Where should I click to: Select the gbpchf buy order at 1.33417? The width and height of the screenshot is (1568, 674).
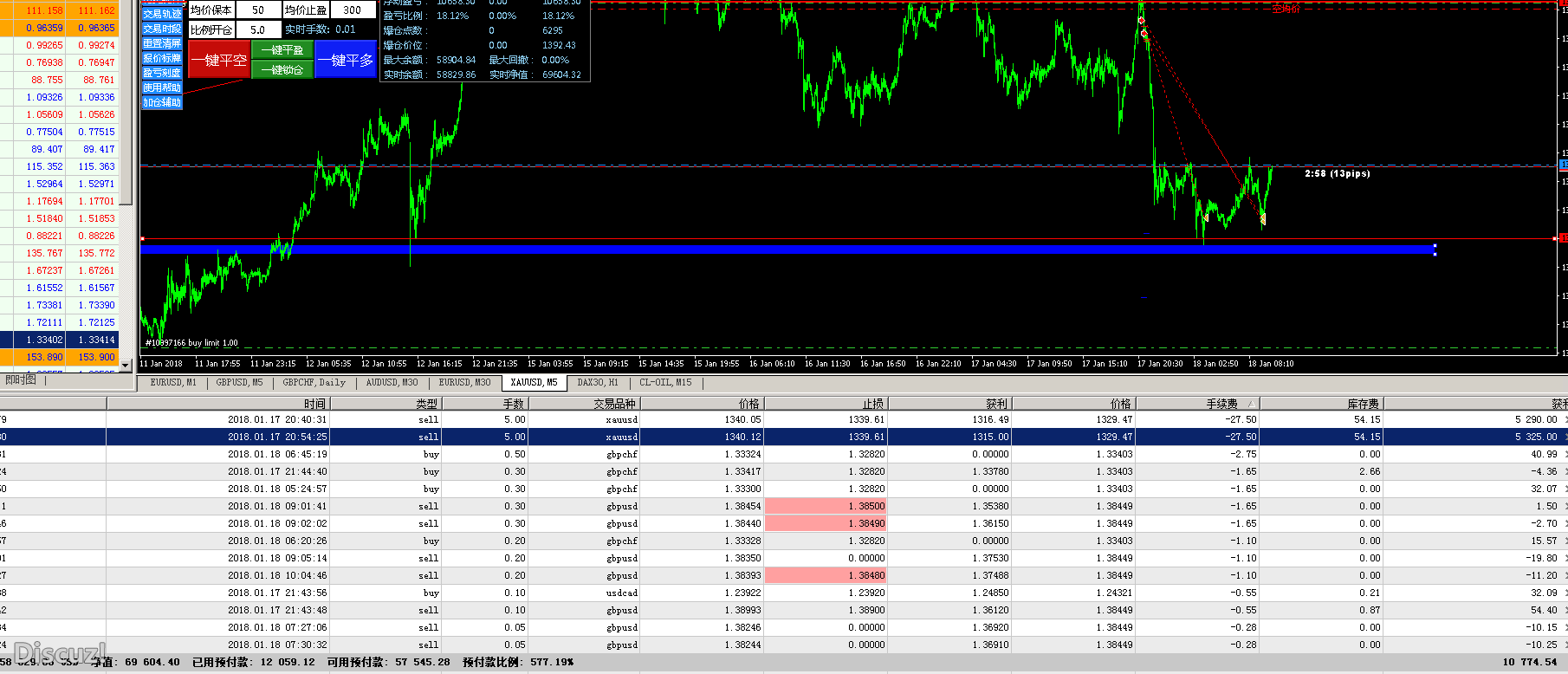(x=784, y=471)
